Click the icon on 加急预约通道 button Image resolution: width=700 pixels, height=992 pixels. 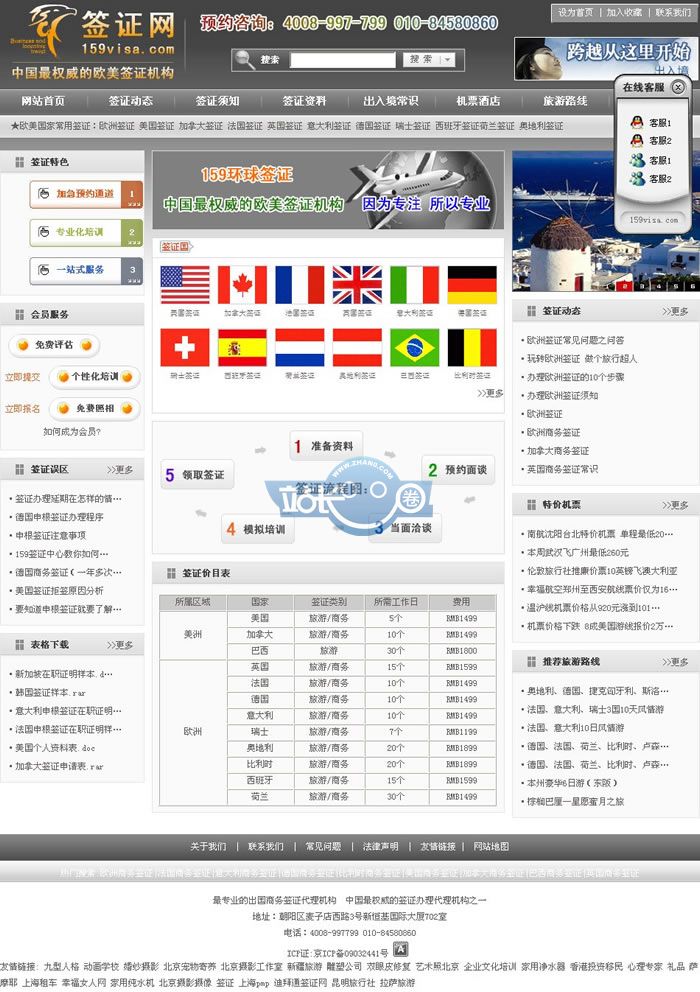point(44,194)
